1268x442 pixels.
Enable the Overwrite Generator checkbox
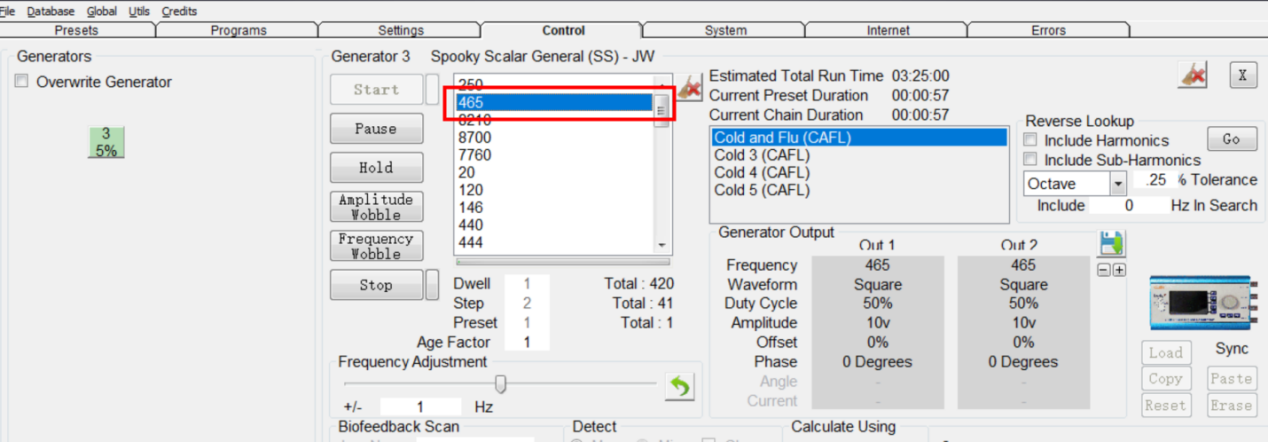22,82
